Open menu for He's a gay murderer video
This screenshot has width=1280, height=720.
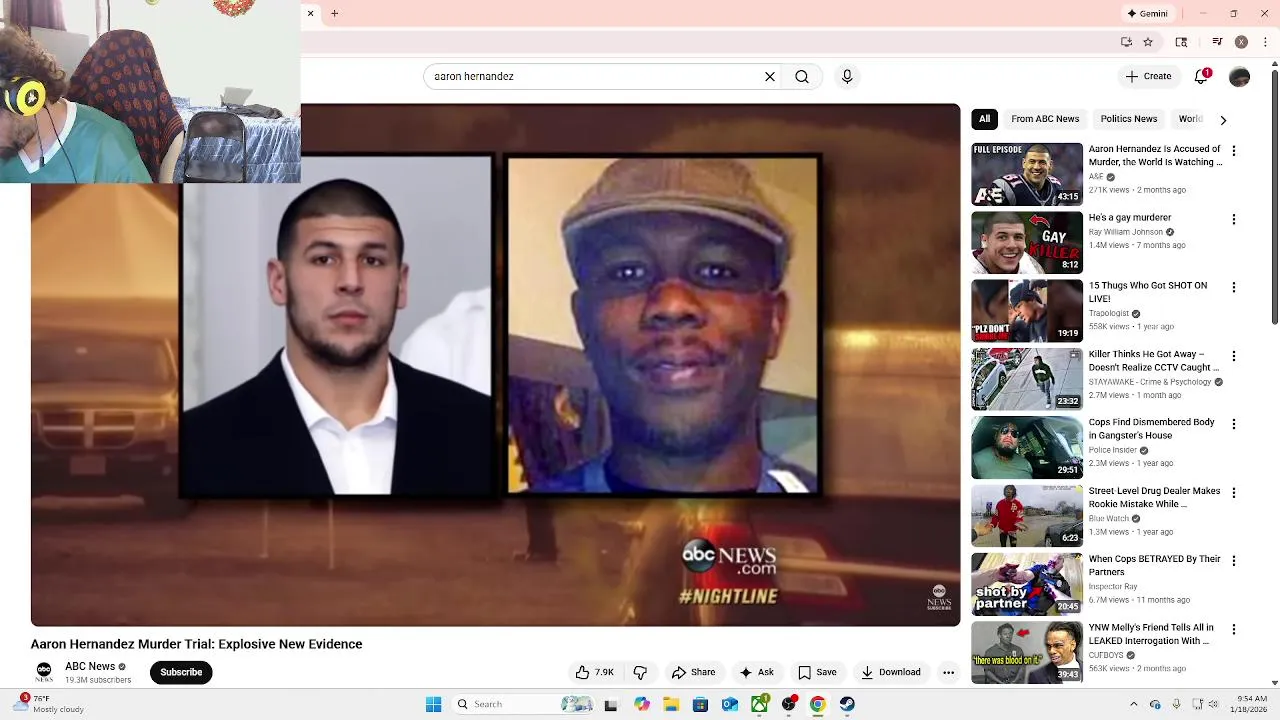click(1234, 219)
